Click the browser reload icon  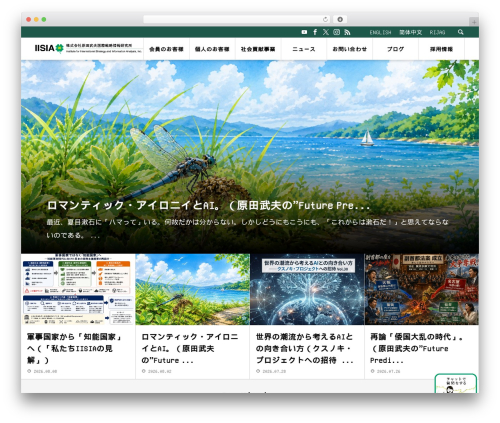325,19
